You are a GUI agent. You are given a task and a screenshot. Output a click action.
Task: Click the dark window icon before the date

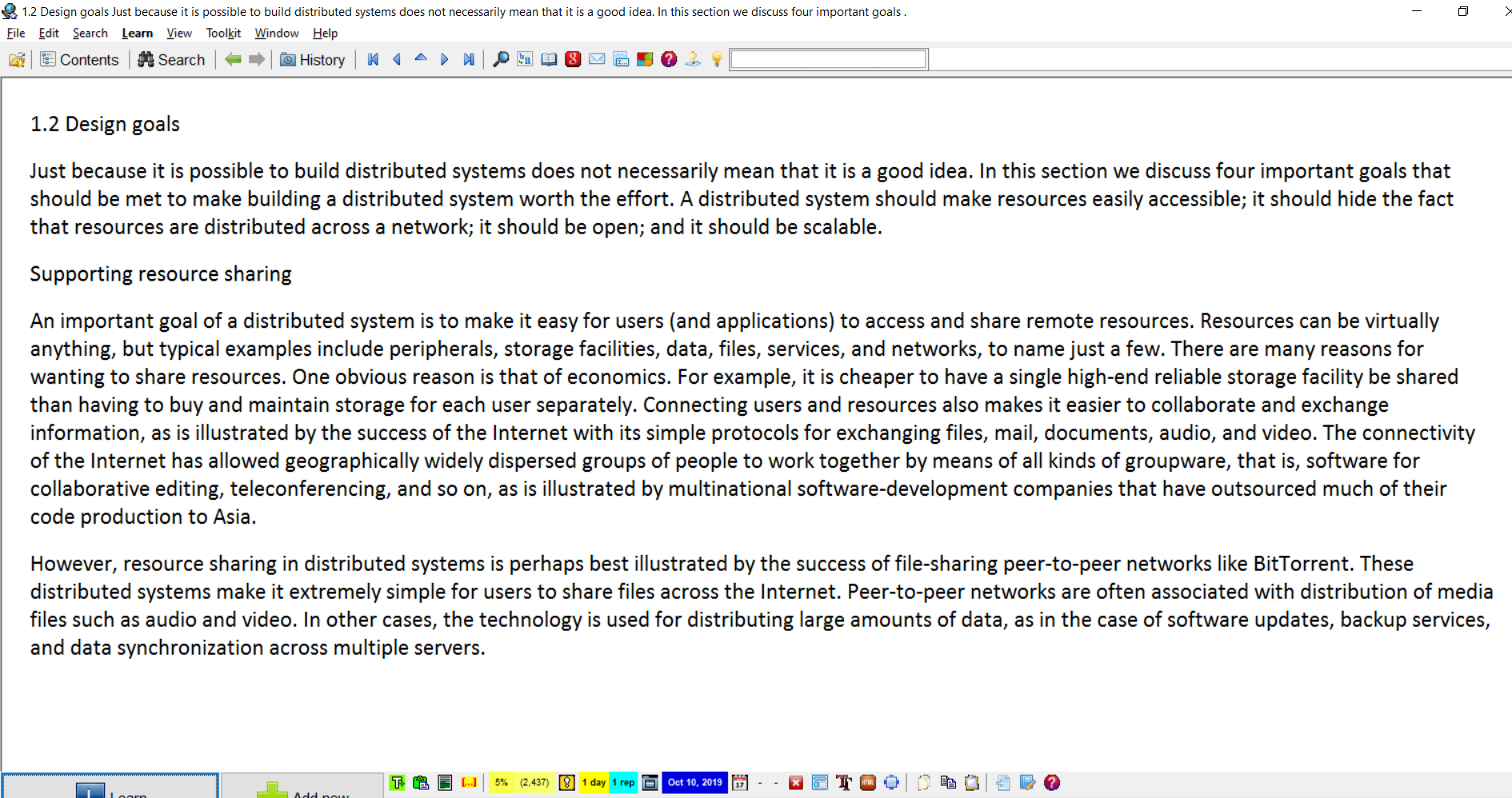[650, 783]
